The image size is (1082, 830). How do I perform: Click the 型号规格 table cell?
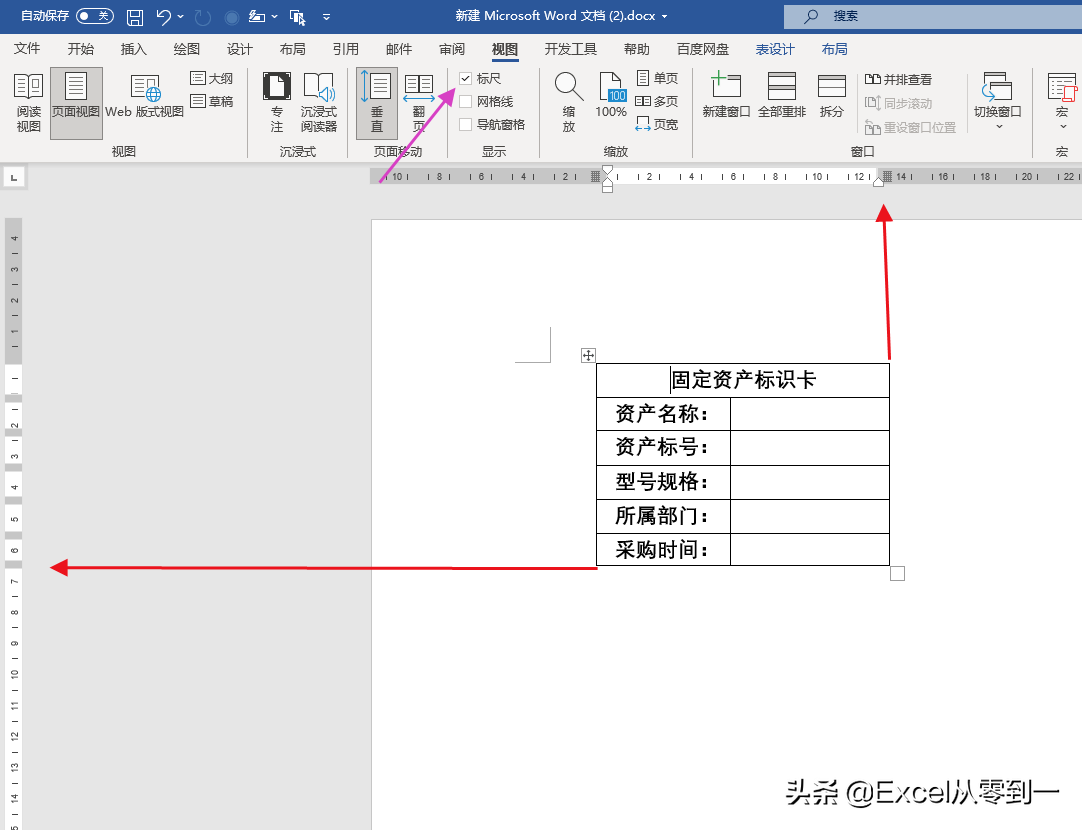click(663, 482)
